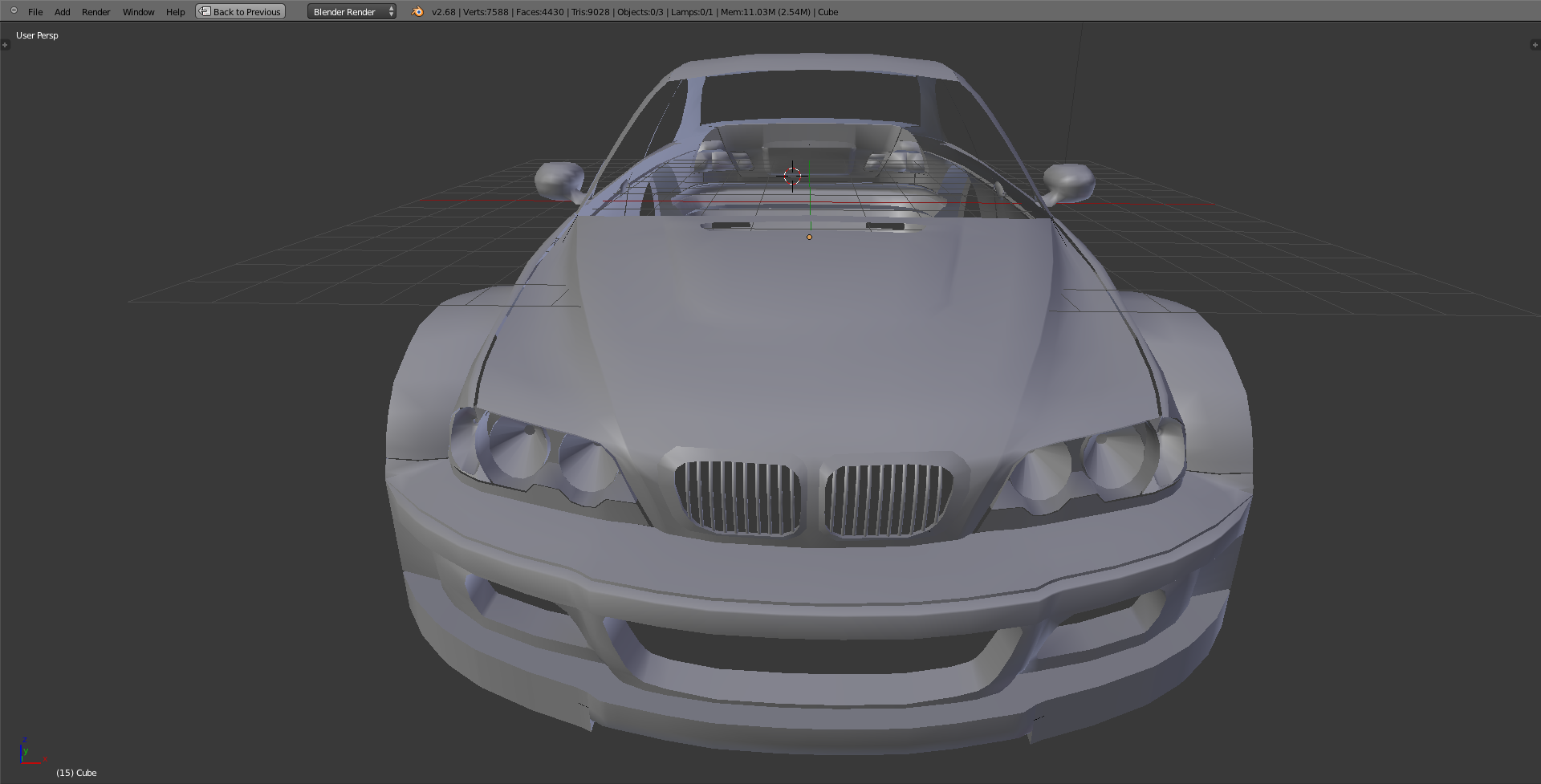Viewport: 1541px width, 784px height.
Task: Open the Help menu
Action: (175, 12)
